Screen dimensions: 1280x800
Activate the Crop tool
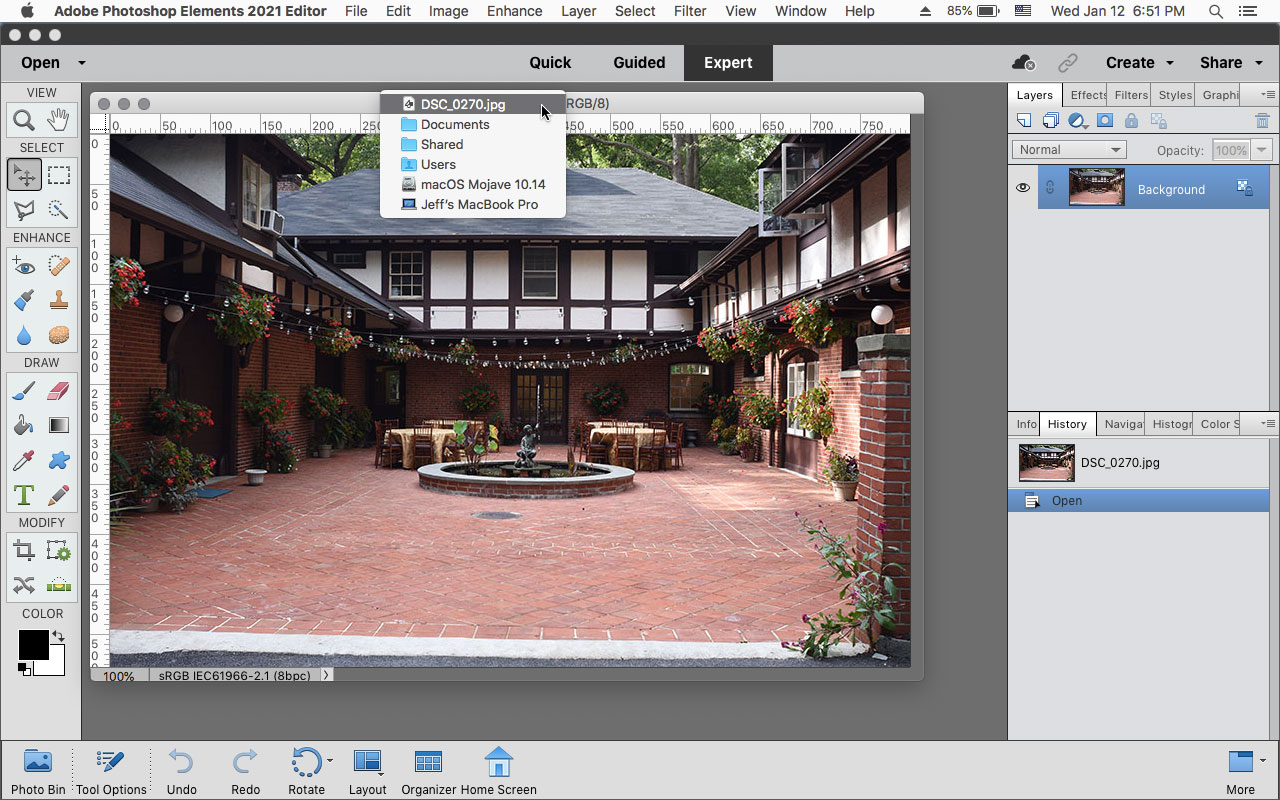25,550
